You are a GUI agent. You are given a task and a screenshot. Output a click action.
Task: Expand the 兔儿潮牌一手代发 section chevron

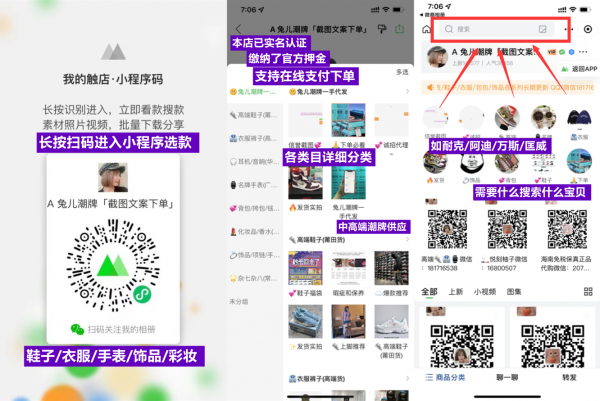[x=407, y=91]
